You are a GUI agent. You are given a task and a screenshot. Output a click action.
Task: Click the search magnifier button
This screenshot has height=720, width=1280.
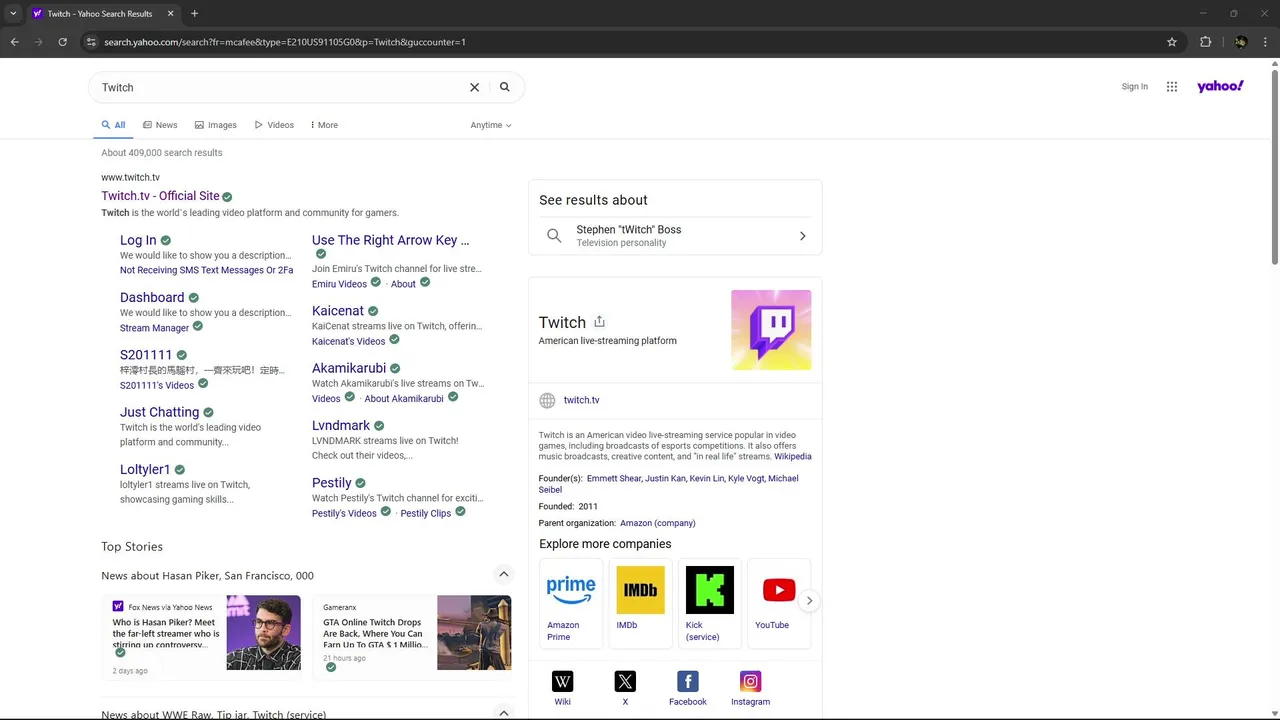click(x=505, y=87)
